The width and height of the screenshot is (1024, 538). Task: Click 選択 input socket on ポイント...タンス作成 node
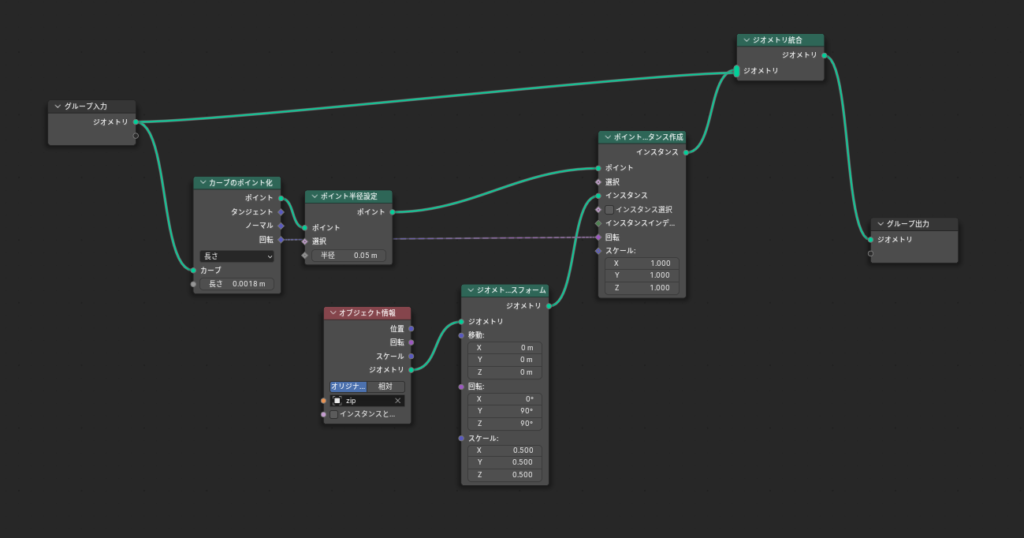coord(598,182)
